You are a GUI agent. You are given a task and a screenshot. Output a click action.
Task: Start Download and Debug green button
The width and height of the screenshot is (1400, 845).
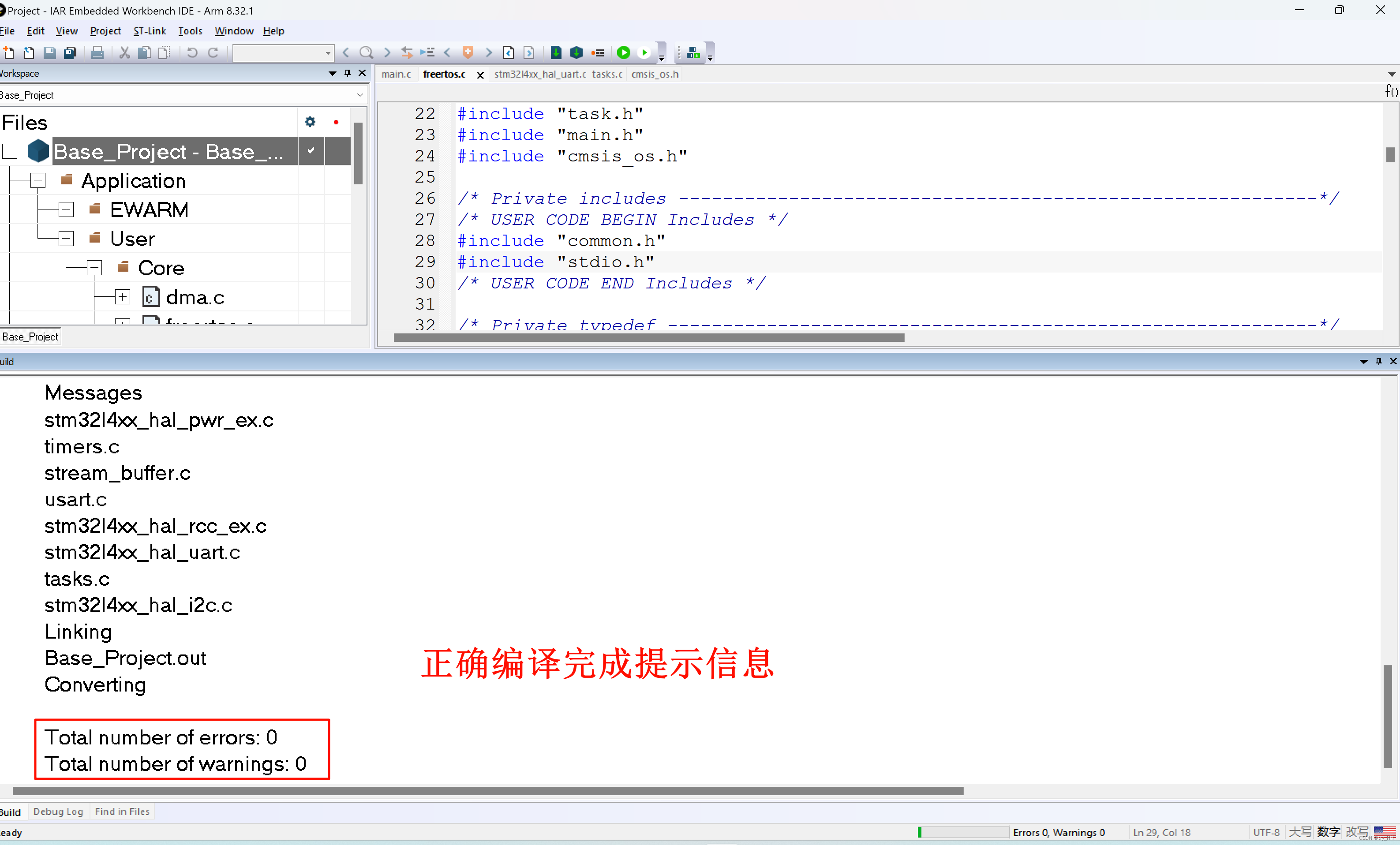pyautogui.click(x=624, y=53)
